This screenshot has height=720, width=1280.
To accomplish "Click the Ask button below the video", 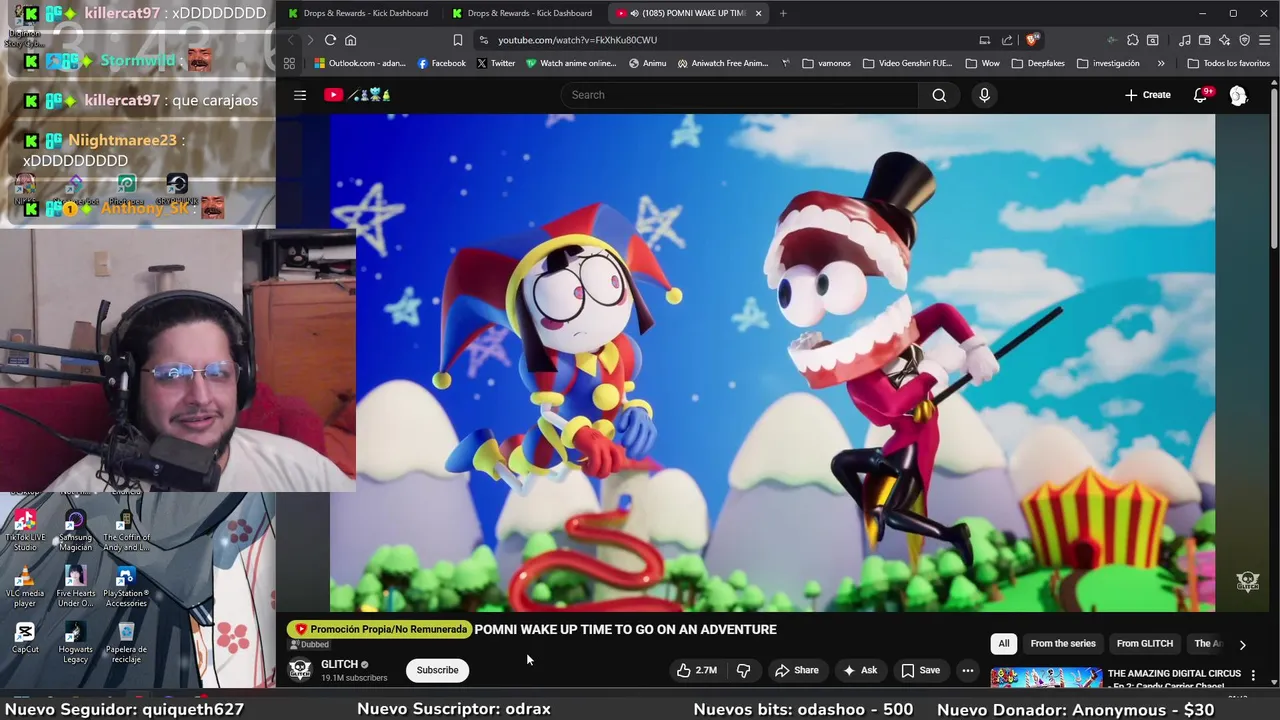I will pos(859,670).
